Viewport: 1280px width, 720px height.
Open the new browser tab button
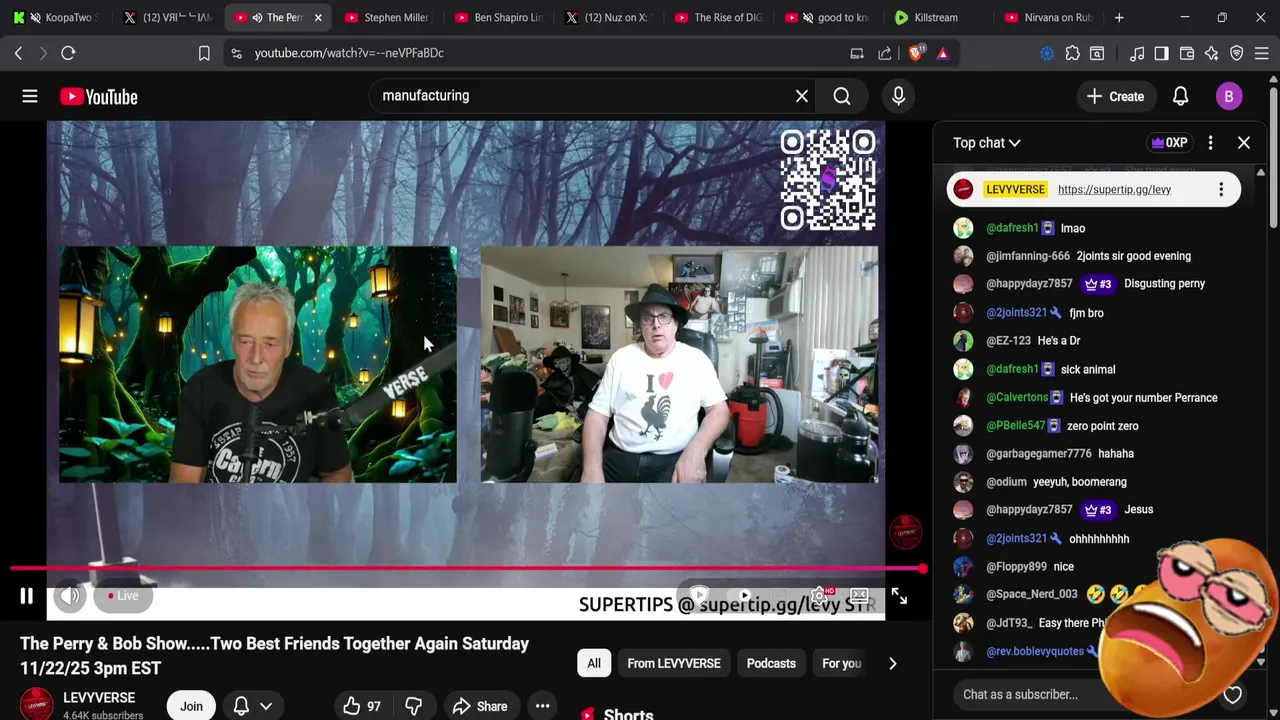click(1119, 17)
